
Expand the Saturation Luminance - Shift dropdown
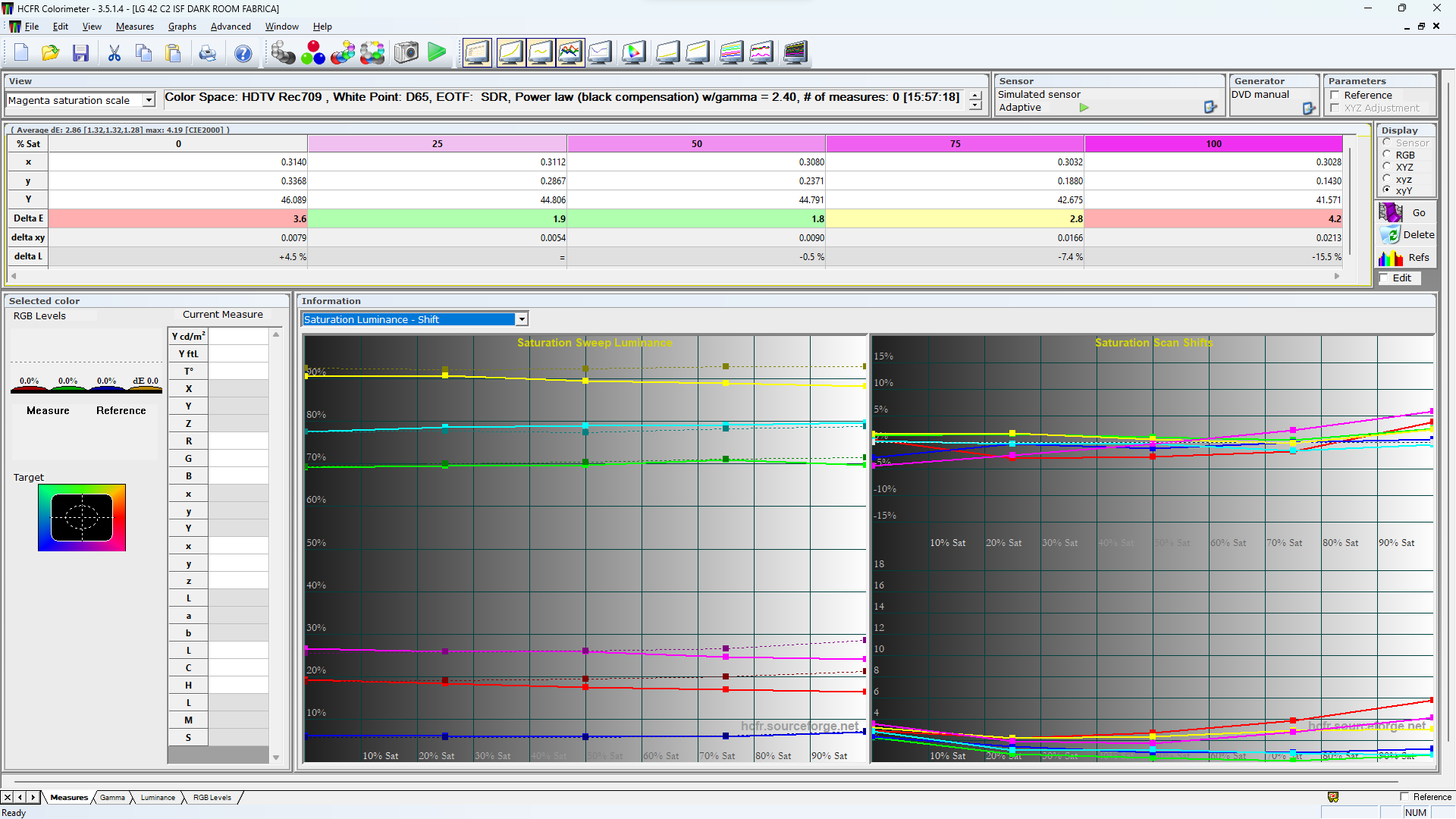point(521,319)
